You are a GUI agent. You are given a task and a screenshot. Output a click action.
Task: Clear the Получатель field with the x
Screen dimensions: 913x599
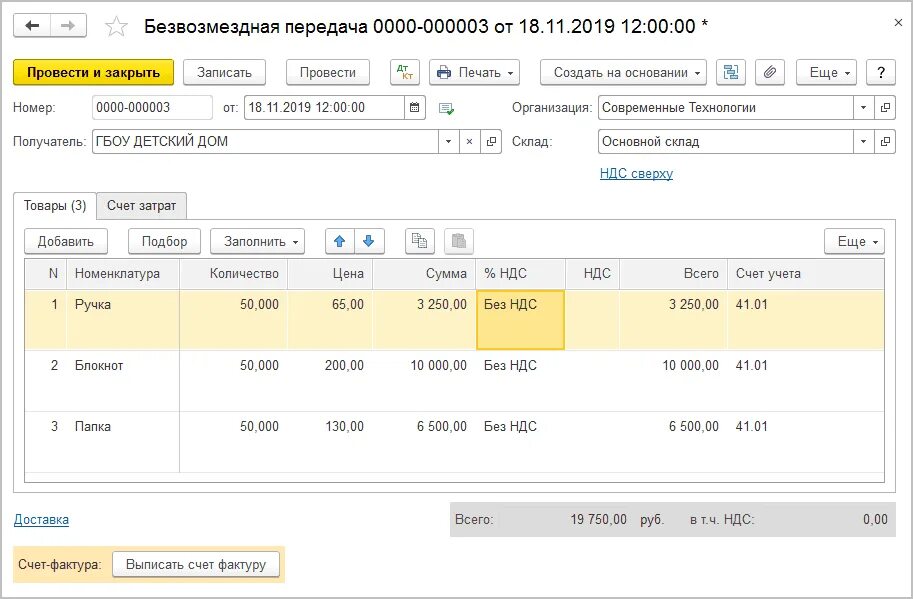469,141
